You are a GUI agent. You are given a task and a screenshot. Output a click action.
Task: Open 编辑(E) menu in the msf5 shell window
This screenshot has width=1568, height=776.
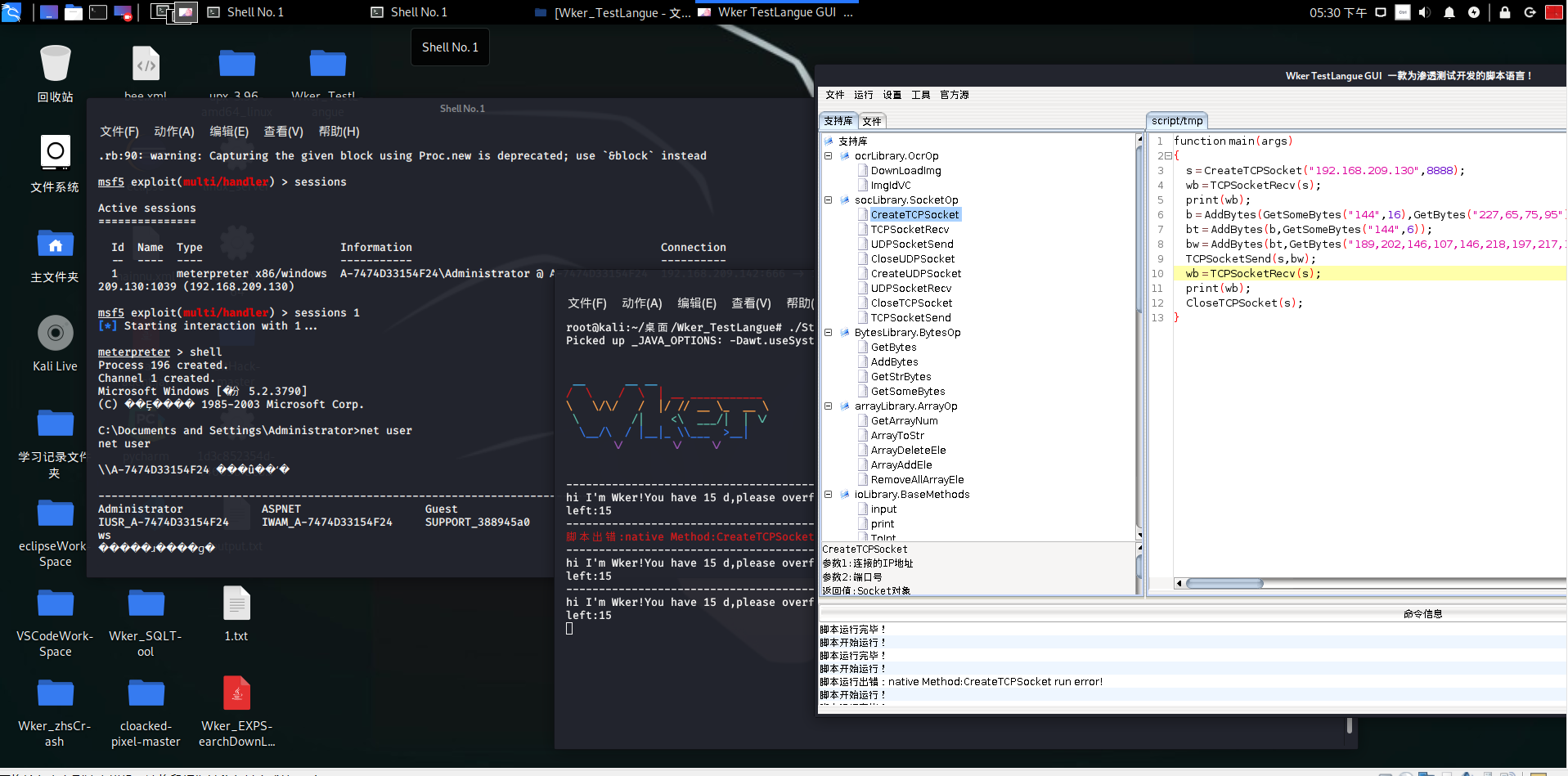point(229,132)
